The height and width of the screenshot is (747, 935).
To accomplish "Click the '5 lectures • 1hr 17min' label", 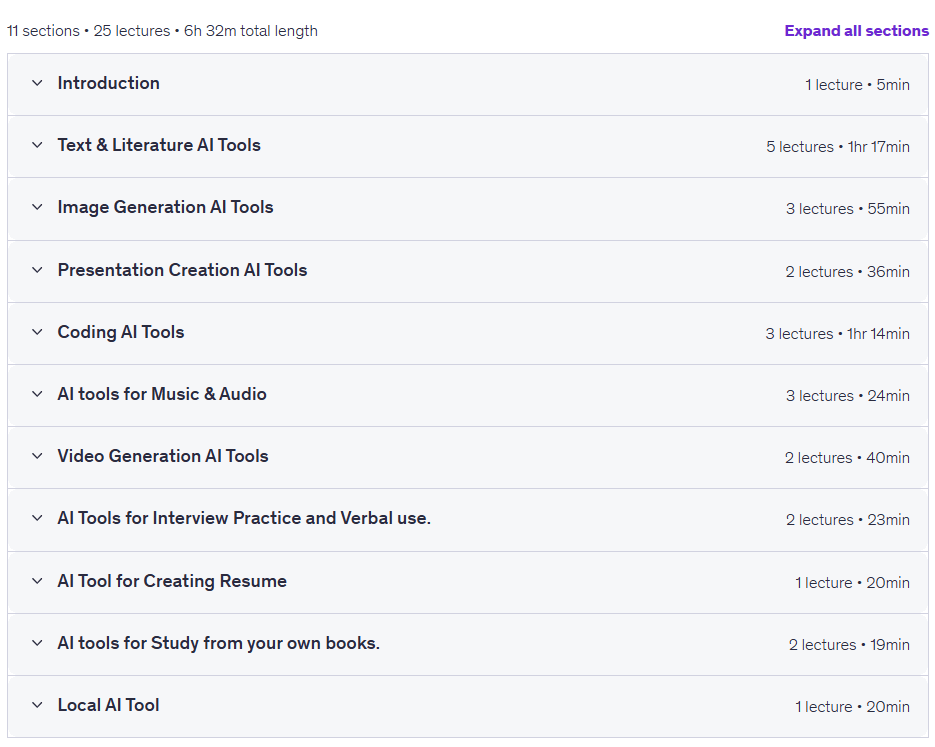I will pyautogui.click(x=838, y=147).
